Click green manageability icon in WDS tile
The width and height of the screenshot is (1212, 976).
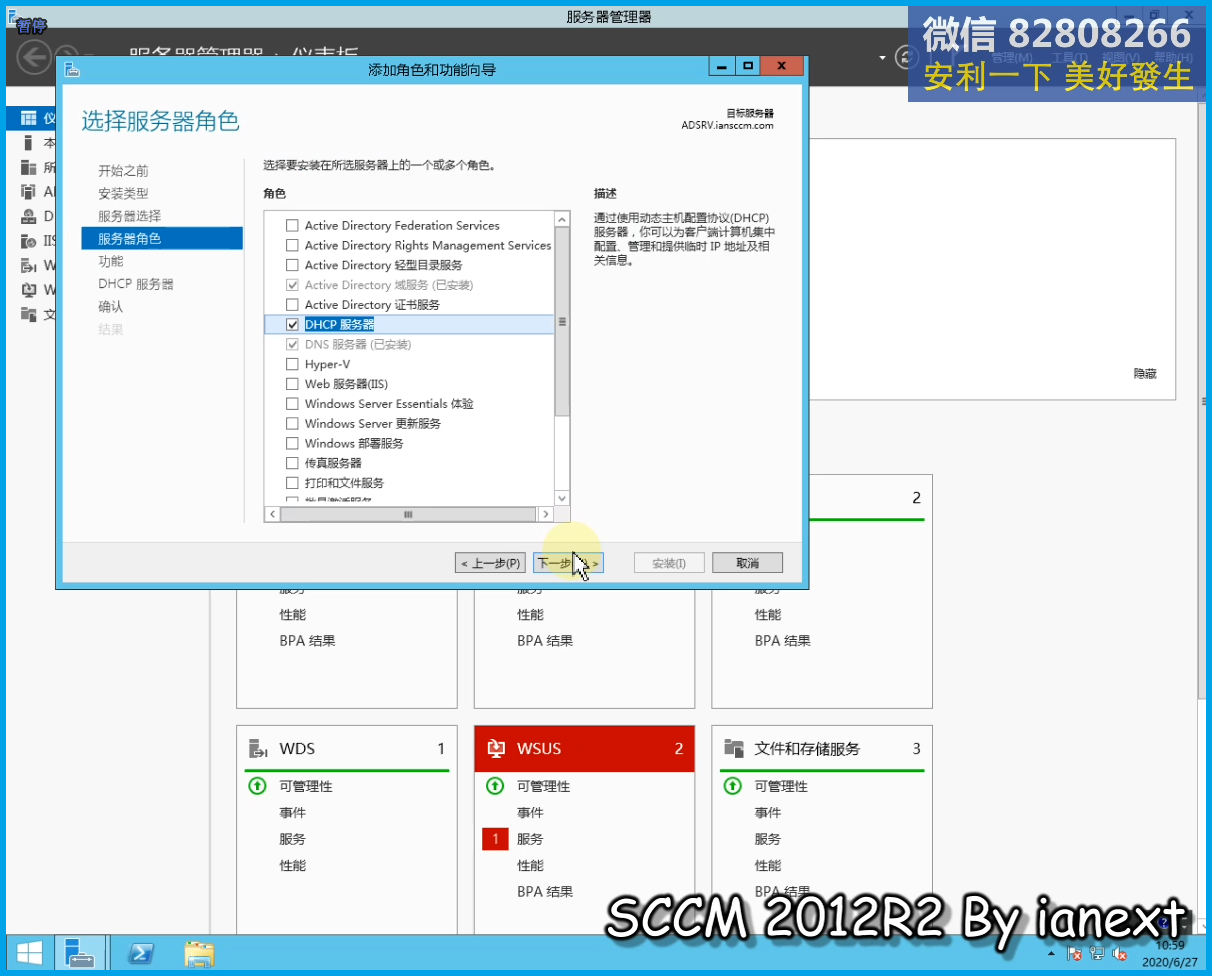pyautogui.click(x=257, y=786)
